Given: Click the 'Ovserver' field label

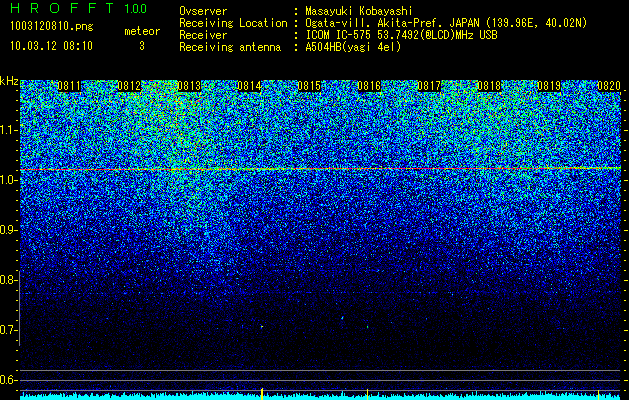Looking at the screenshot, I should (x=203, y=11).
